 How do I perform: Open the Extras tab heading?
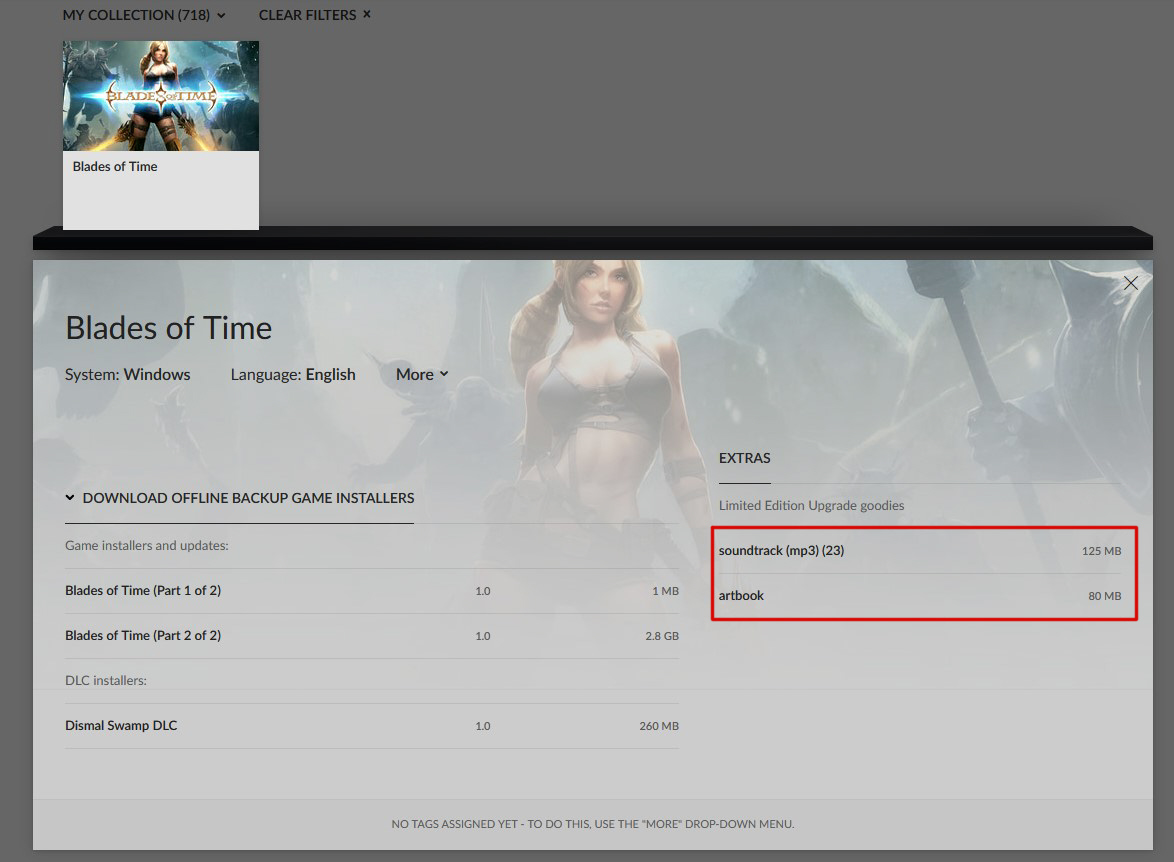click(744, 458)
